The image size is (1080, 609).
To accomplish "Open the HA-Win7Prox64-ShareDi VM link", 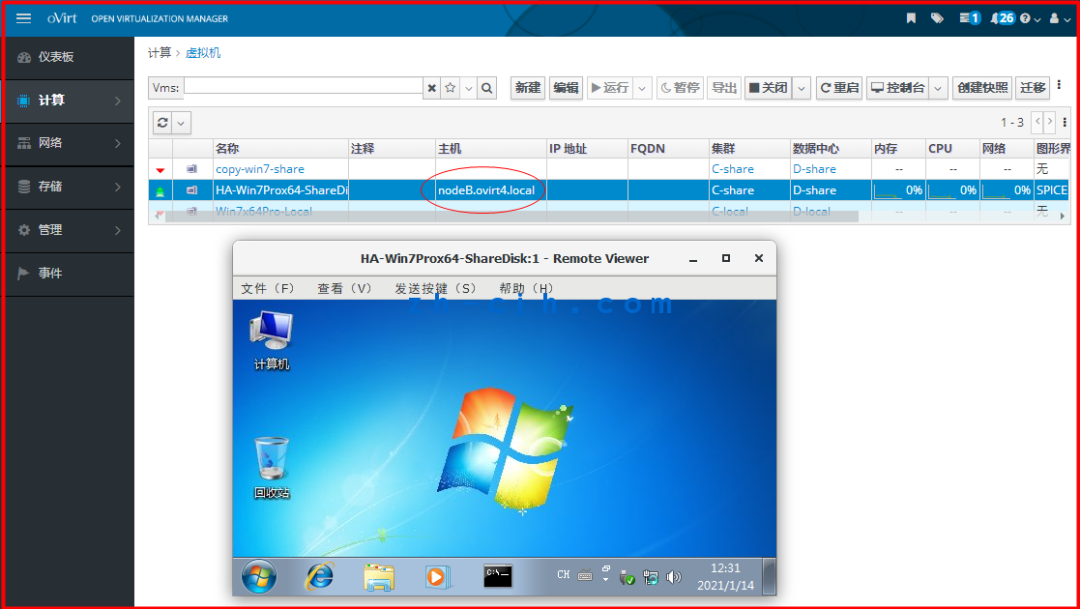I will pos(282,190).
